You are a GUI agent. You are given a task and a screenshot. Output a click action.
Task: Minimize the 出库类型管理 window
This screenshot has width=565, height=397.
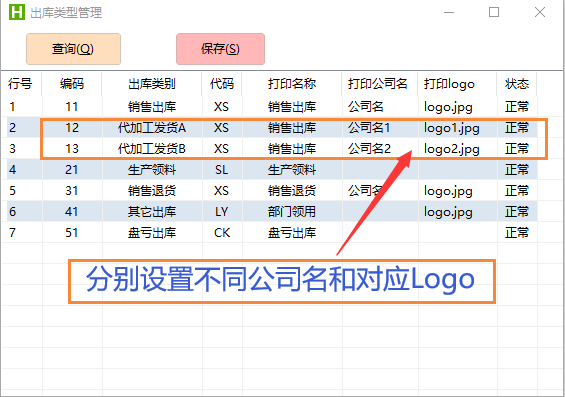coord(449,12)
